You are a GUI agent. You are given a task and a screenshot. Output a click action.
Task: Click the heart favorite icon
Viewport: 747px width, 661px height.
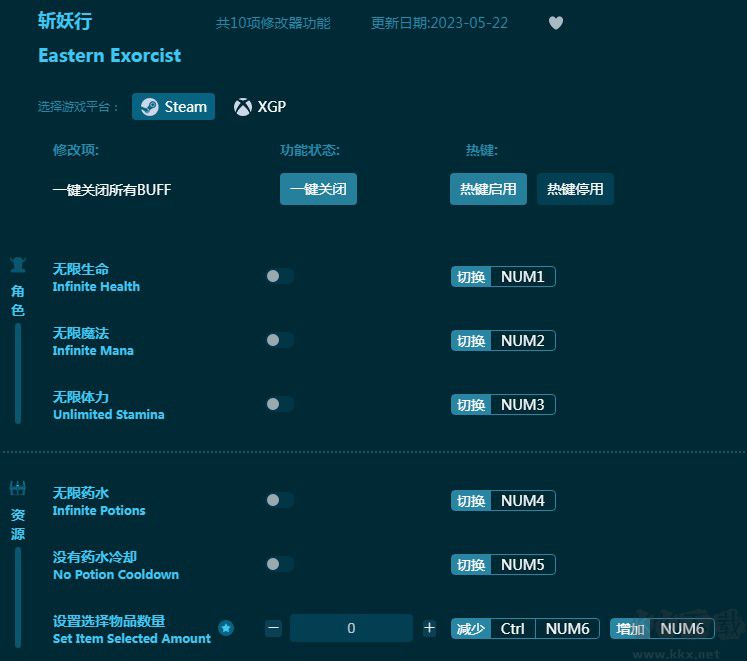(555, 23)
